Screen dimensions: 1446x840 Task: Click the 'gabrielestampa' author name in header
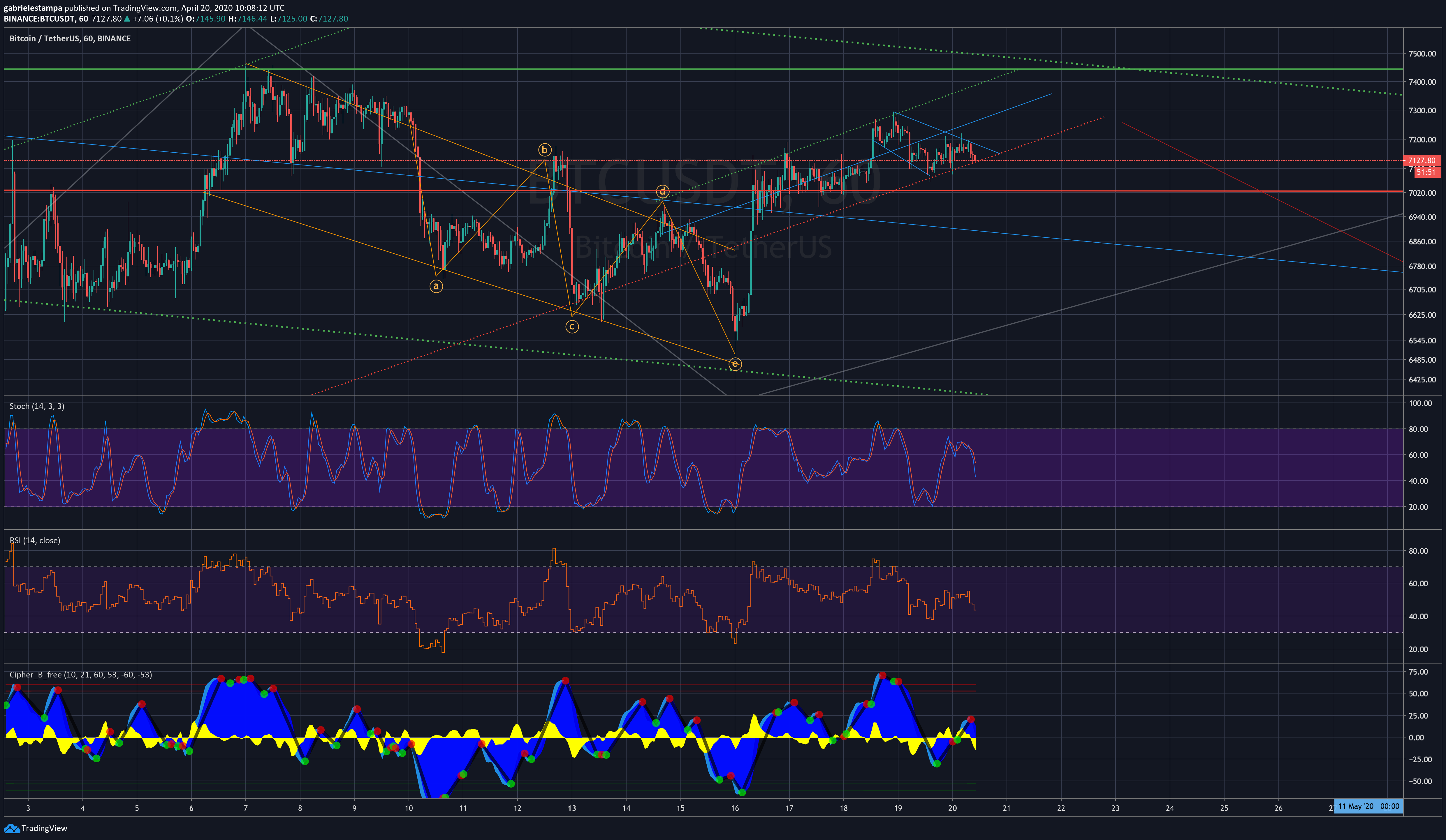point(33,8)
